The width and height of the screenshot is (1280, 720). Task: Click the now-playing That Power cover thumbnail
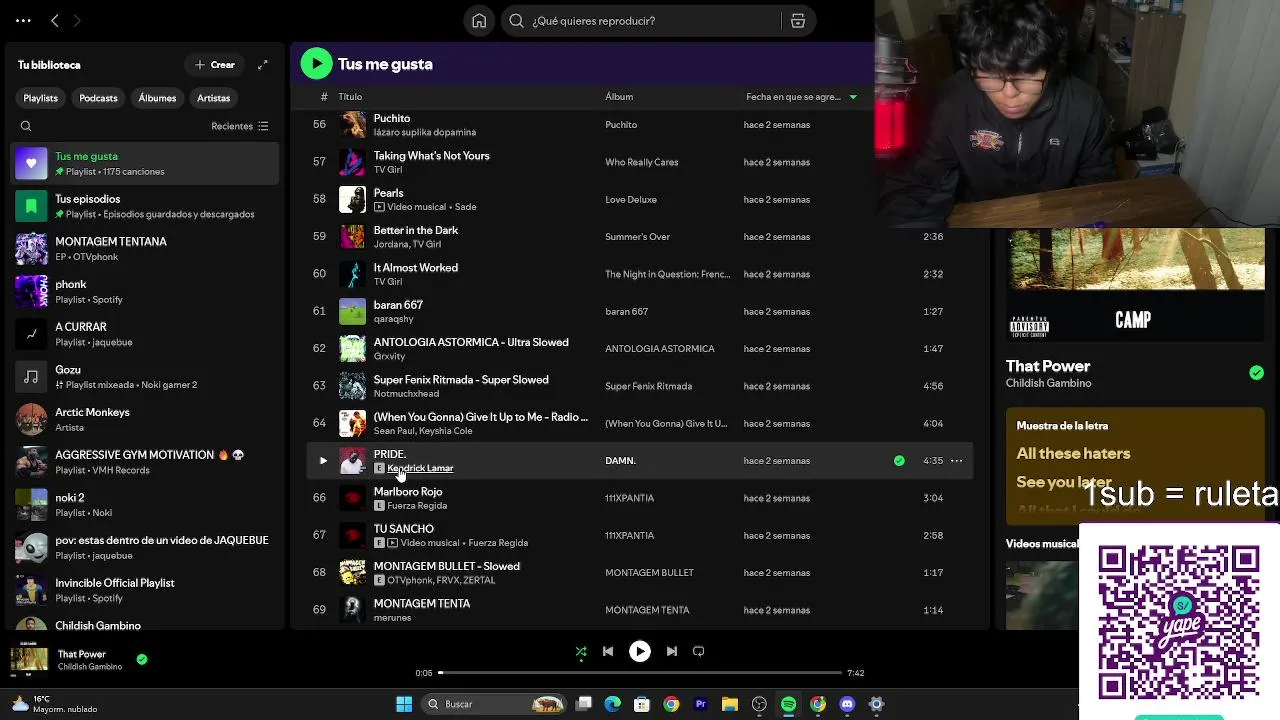pos(29,659)
